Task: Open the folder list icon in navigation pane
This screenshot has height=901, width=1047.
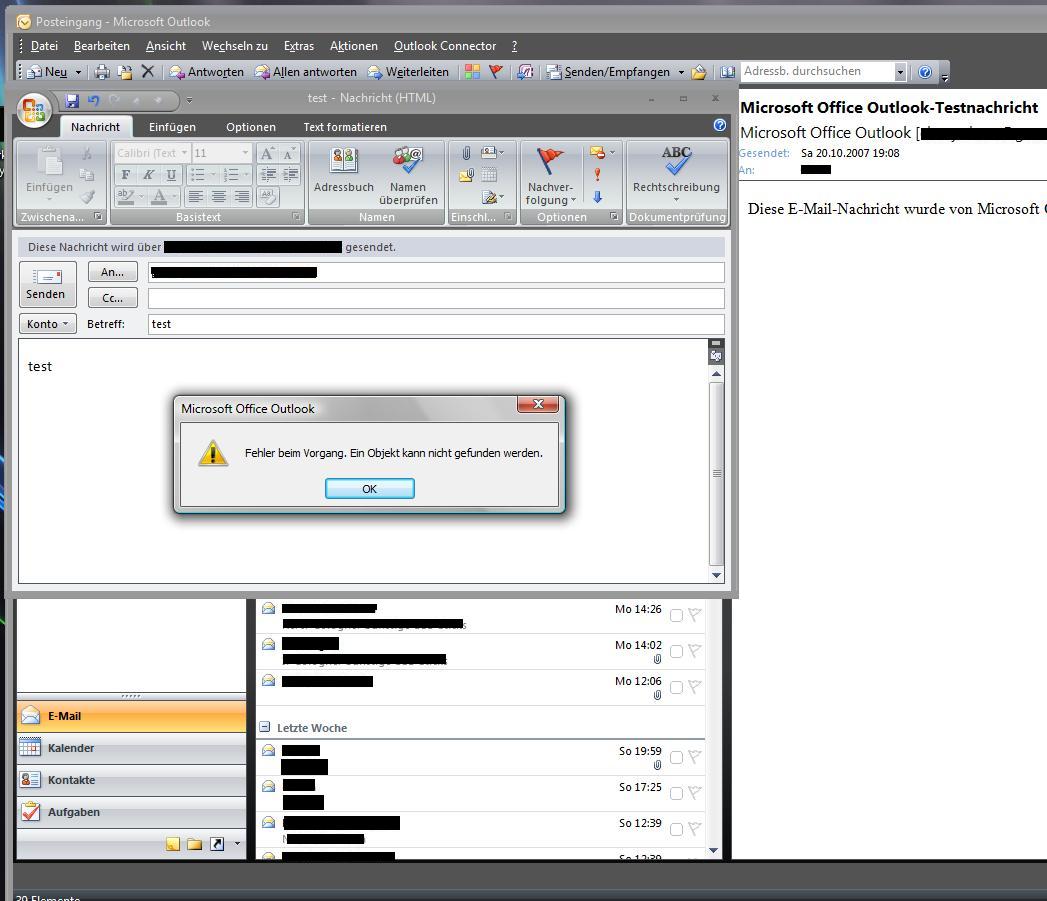Action: (x=194, y=844)
